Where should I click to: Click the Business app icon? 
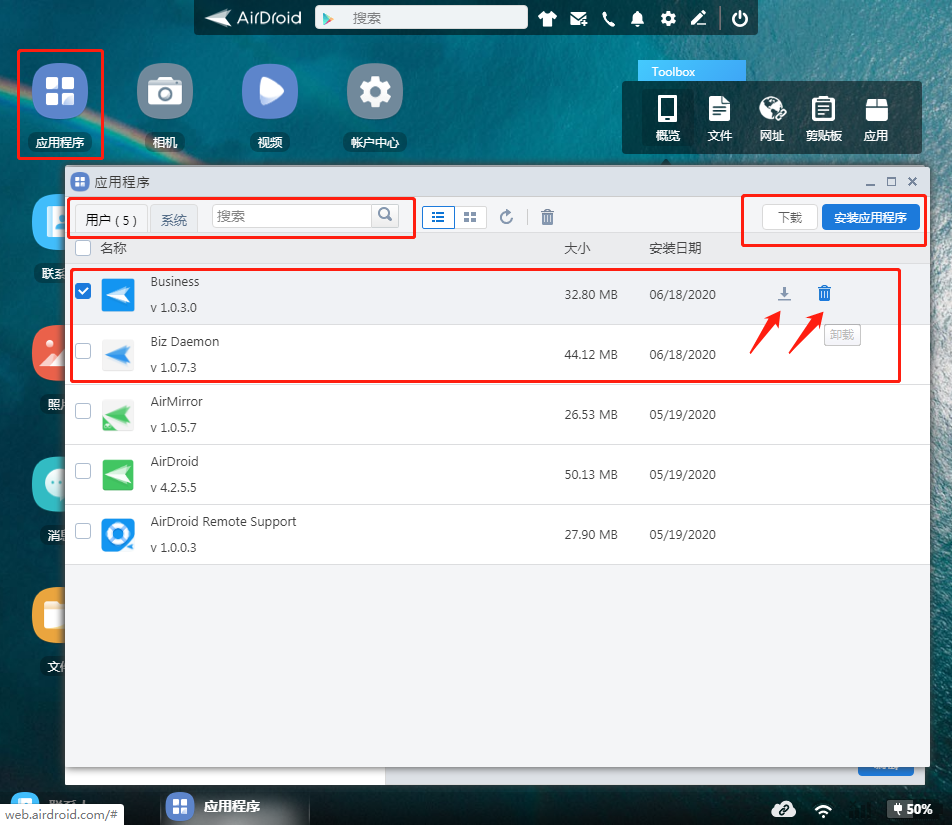tap(118, 294)
